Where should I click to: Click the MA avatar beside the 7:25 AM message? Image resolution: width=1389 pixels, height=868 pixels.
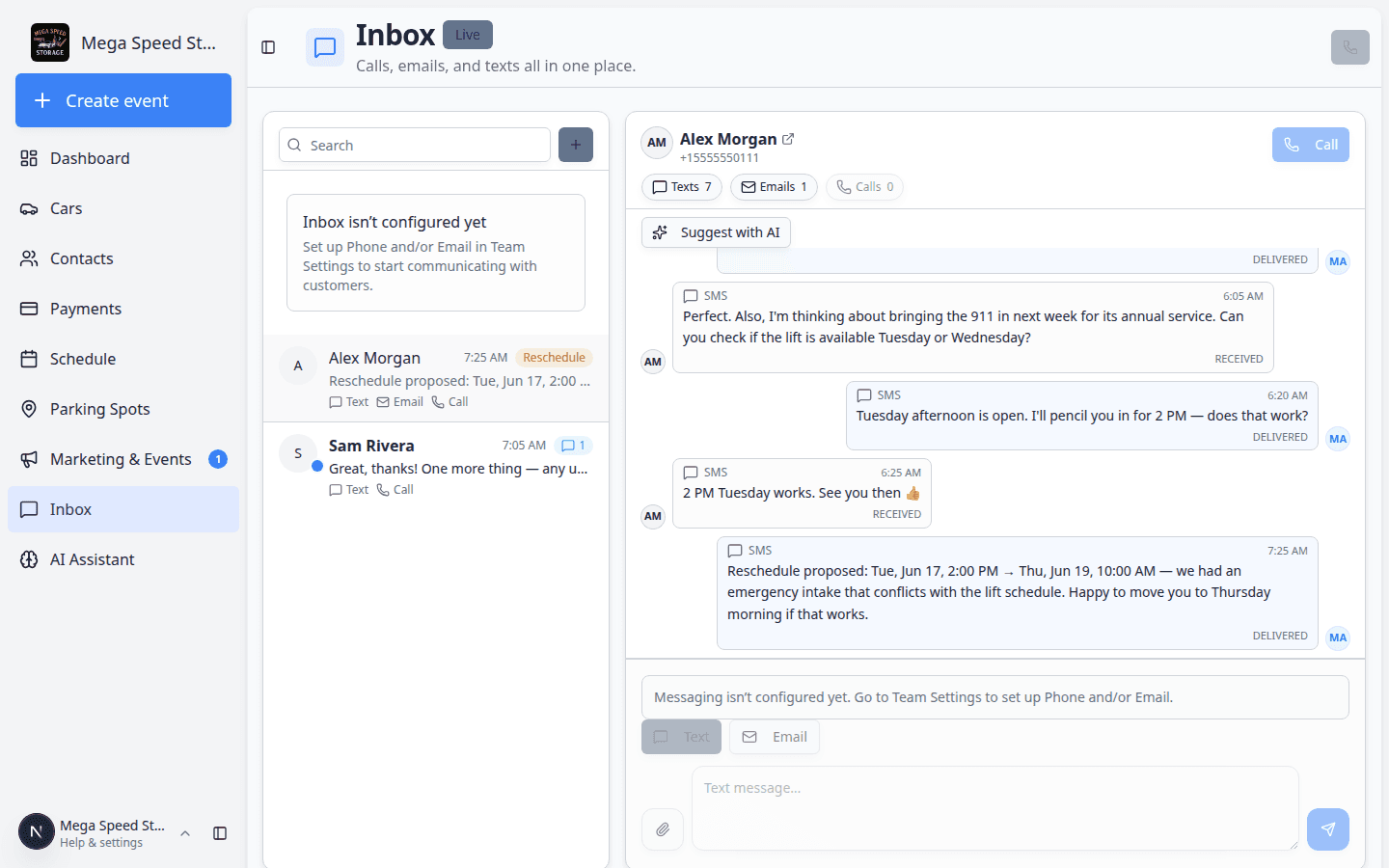[x=1338, y=637]
